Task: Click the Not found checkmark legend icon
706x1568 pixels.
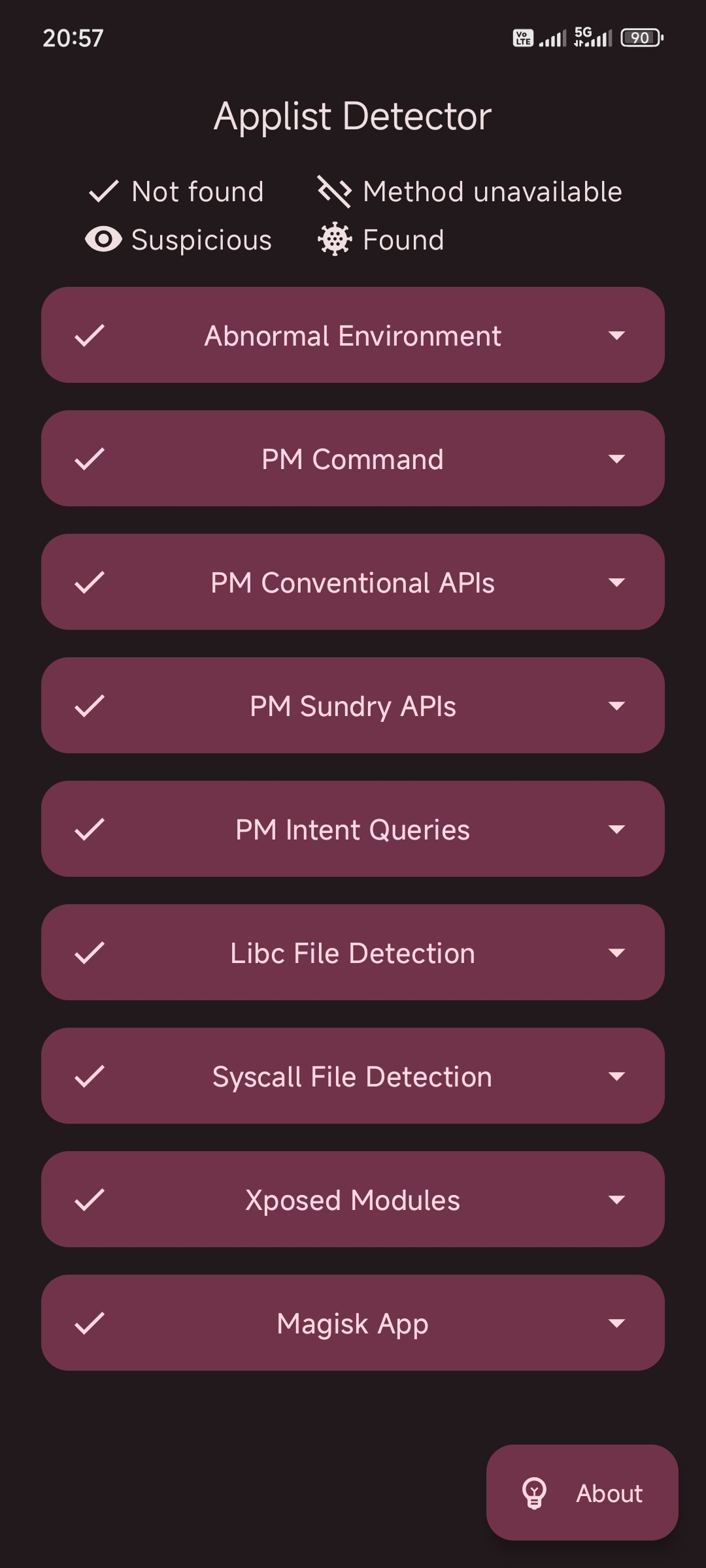Action: 103,191
